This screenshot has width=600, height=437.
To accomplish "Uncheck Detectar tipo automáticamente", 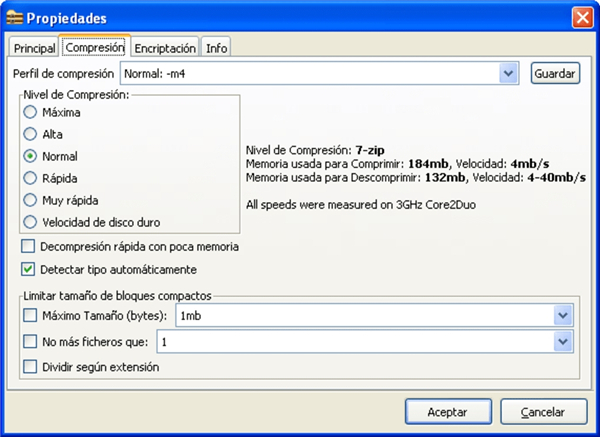I will click(28, 269).
